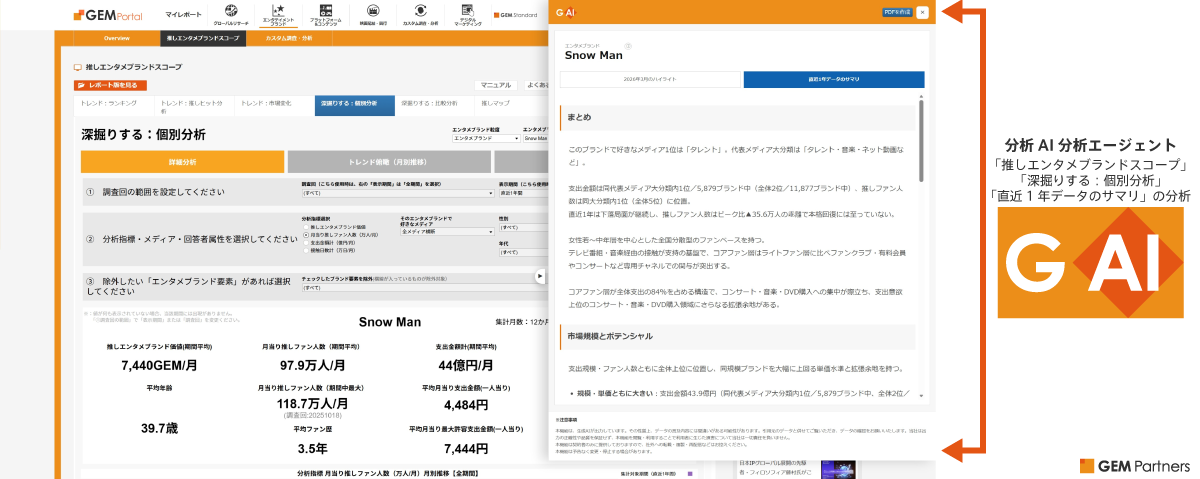The height and width of the screenshot is (479, 1200).
Task: Click the レポート版を見る button
Action: 111,86
